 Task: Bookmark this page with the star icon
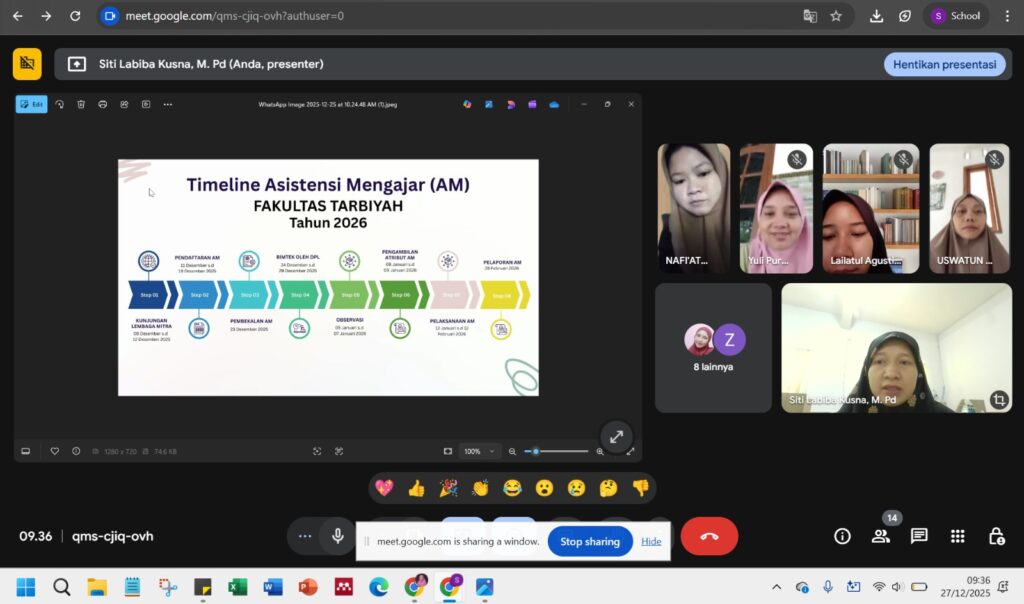pyautogui.click(x=836, y=16)
